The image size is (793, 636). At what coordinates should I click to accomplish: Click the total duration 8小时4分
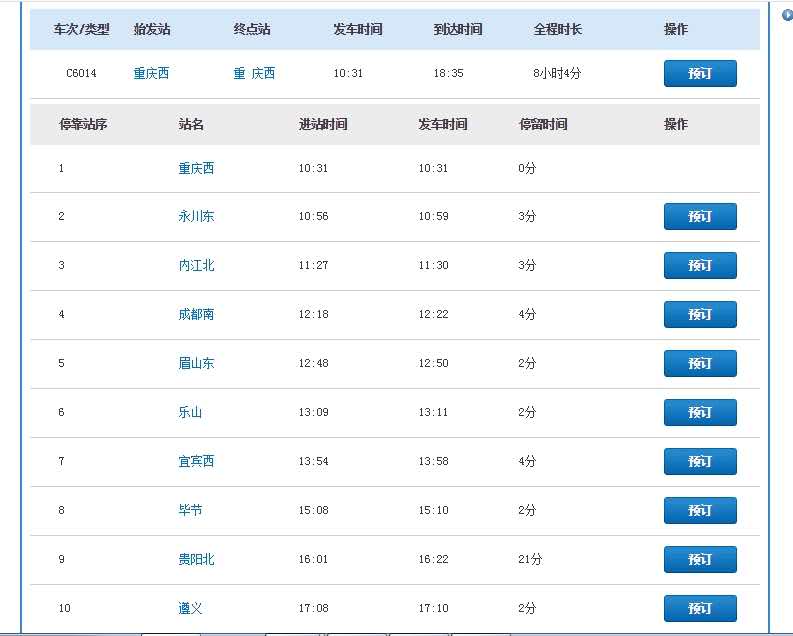(x=557, y=73)
